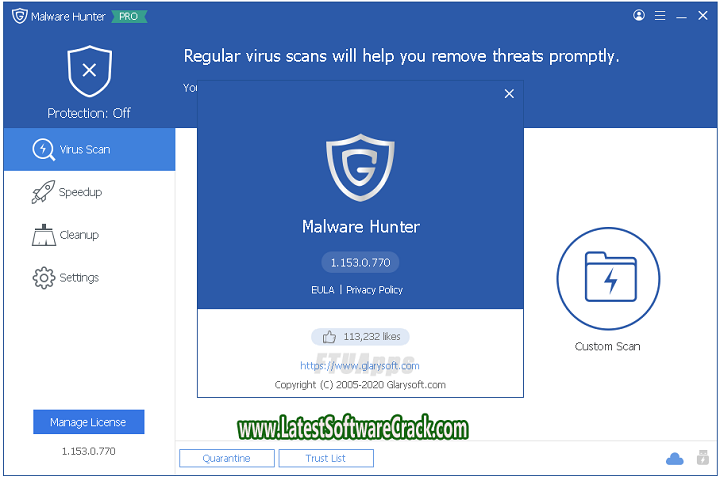Open the Privacy Policy link

[x=374, y=290]
